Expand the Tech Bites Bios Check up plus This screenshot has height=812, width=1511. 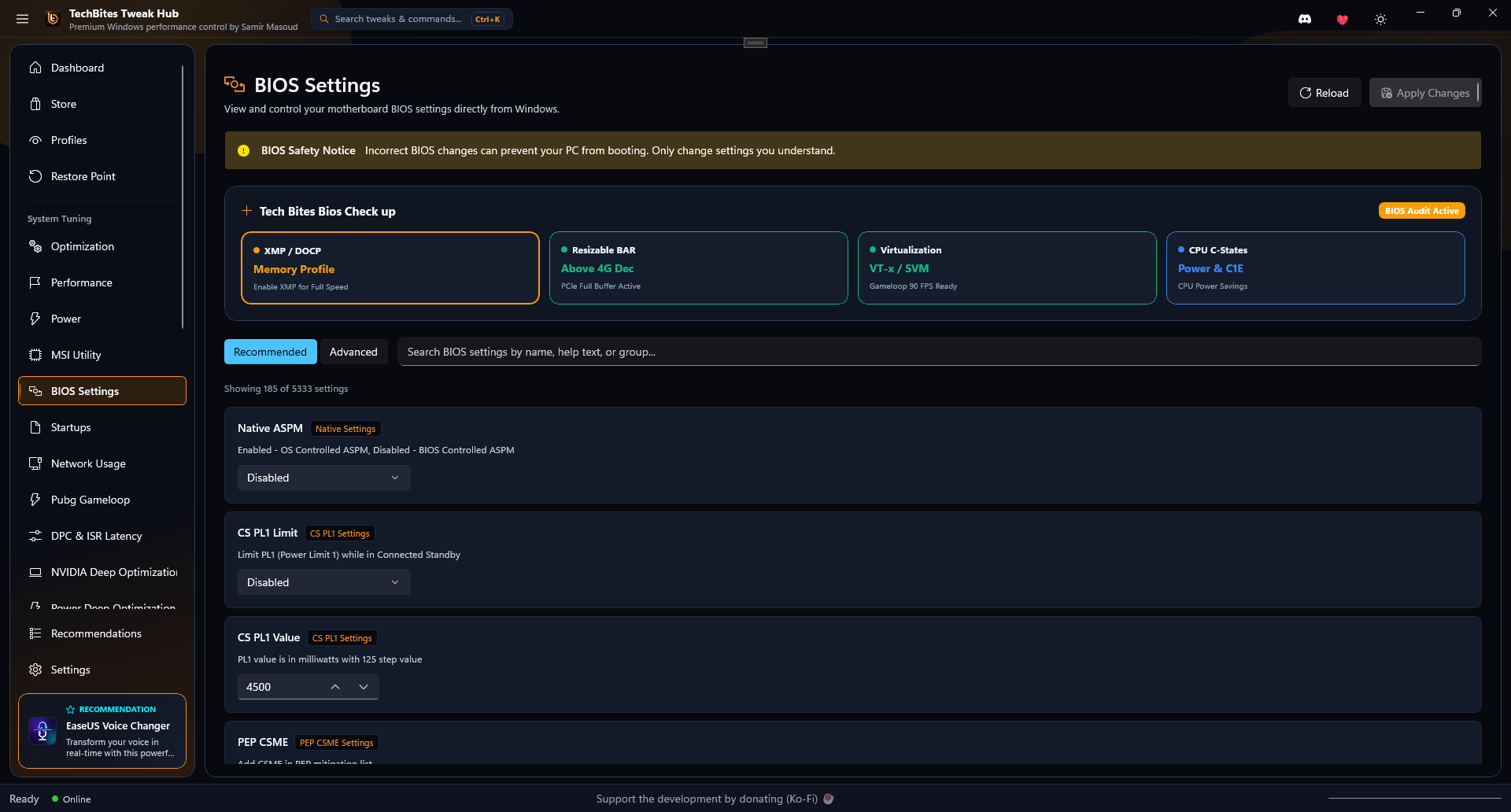[246, 211]
